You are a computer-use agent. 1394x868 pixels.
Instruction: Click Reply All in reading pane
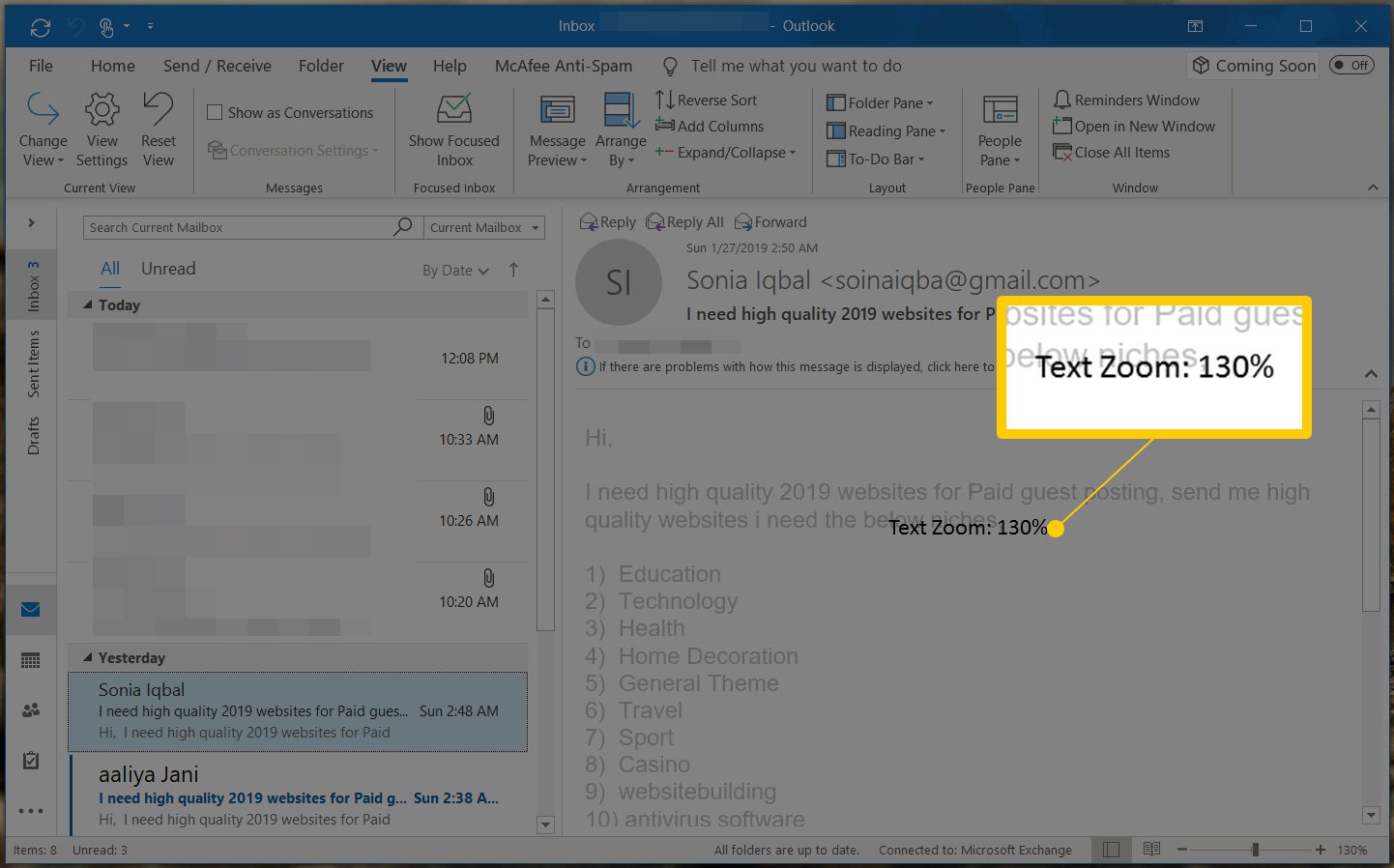[684, 222]
